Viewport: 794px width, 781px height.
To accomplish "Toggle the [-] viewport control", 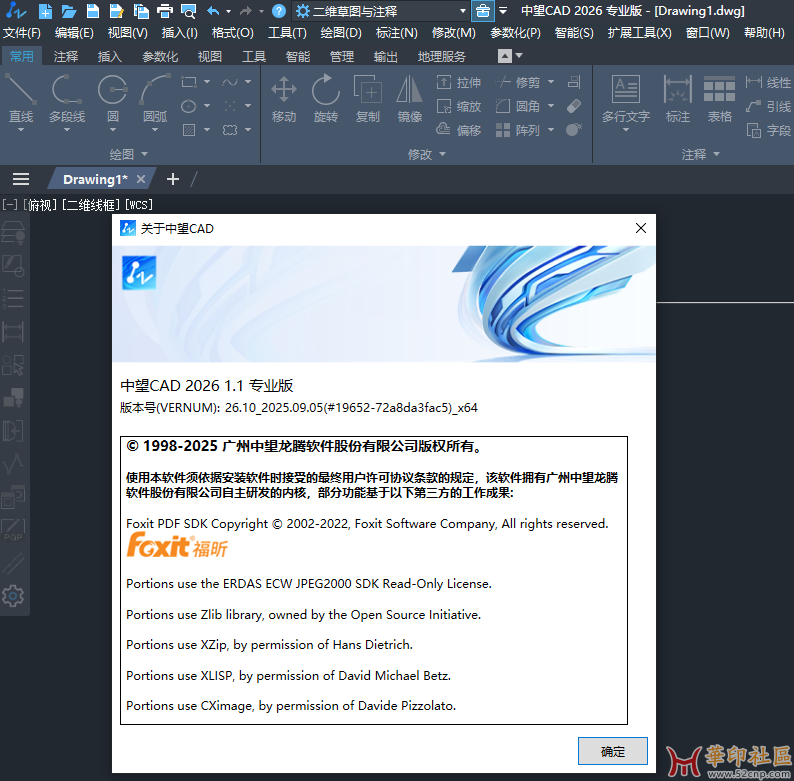I will [x=10, y=205].
